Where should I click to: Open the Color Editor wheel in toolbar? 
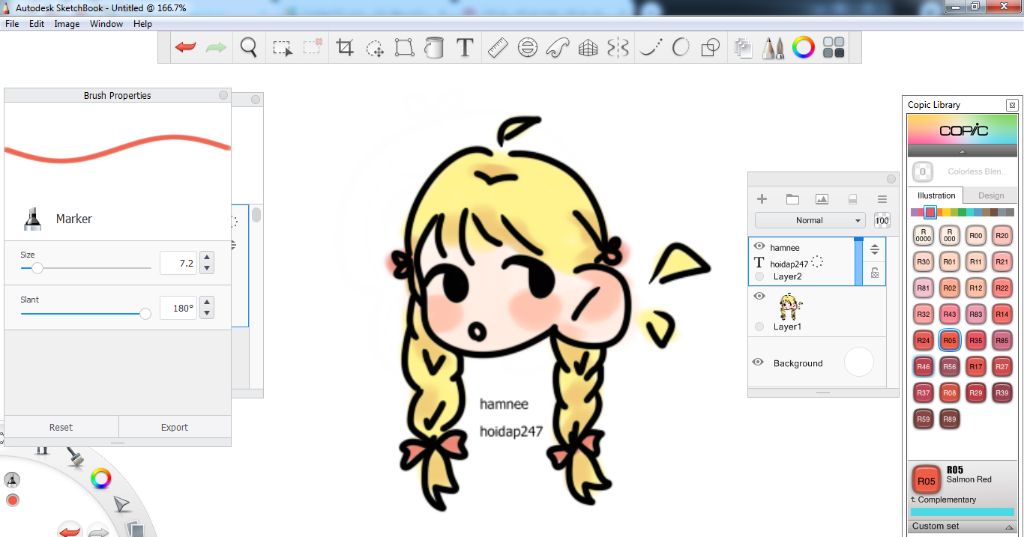803,47
